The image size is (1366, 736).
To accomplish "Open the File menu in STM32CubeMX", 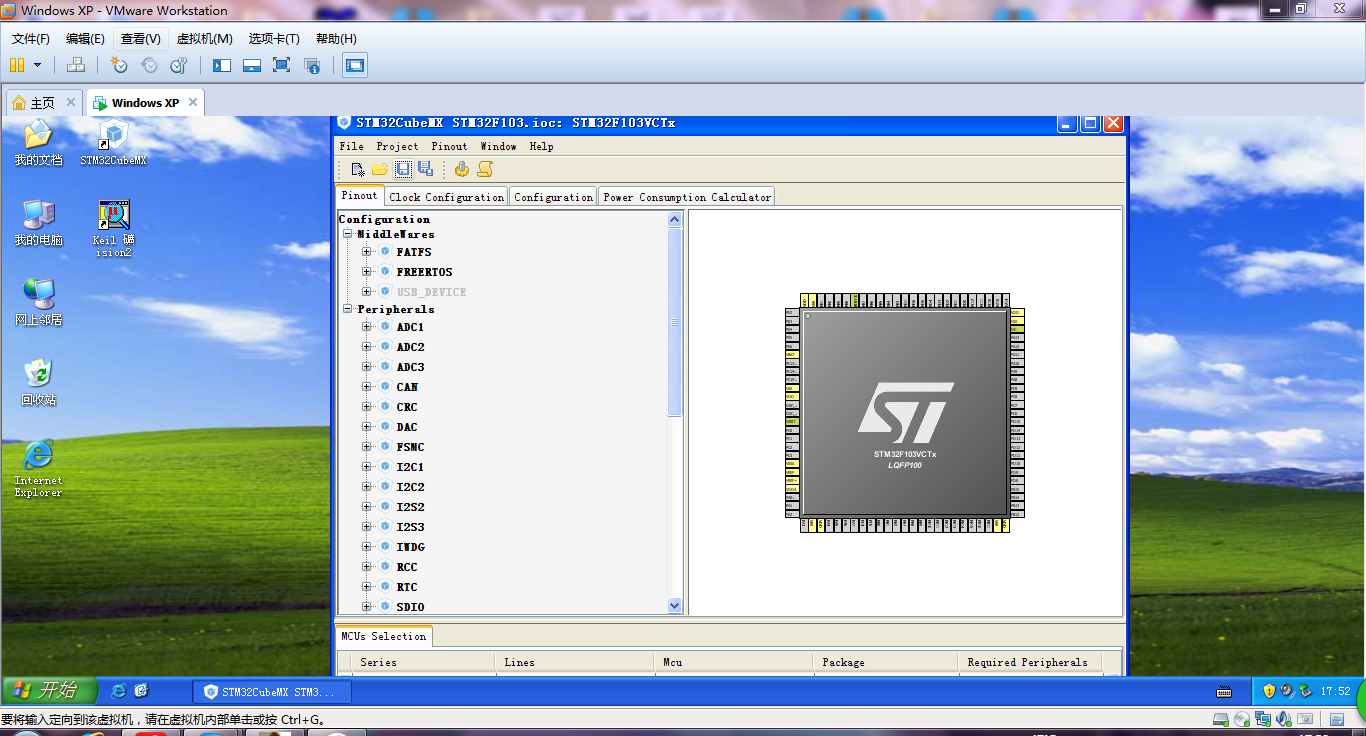I will tap(352, 146).
